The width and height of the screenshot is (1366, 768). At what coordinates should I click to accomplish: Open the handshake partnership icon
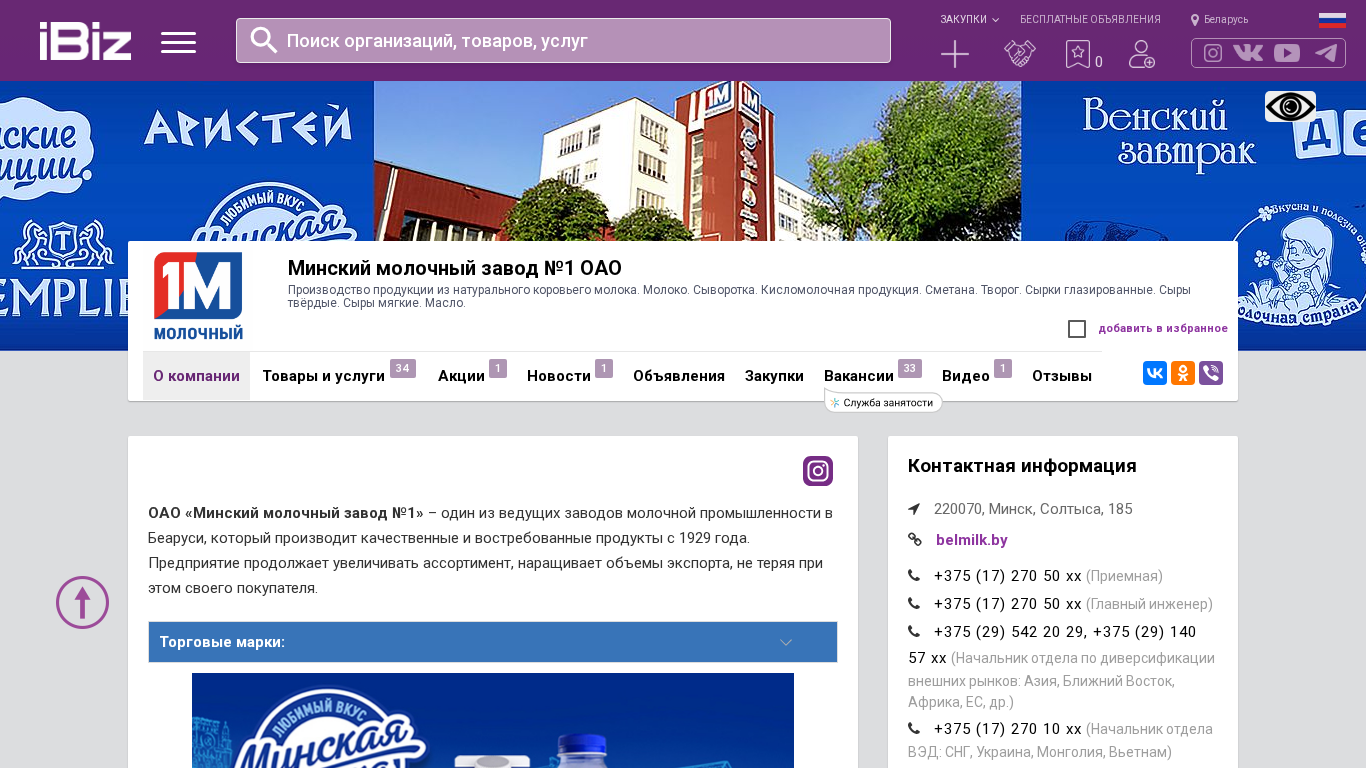(1020, 54)
